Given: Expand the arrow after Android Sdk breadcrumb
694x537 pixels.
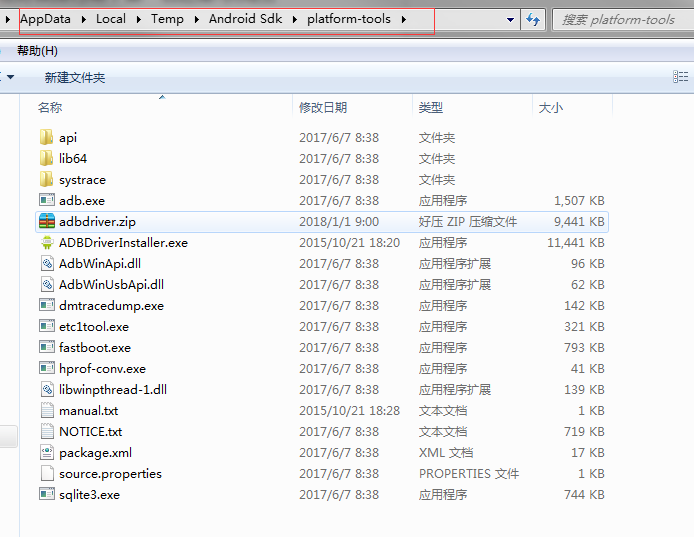Looking at the screenshot, I should 296,19.
